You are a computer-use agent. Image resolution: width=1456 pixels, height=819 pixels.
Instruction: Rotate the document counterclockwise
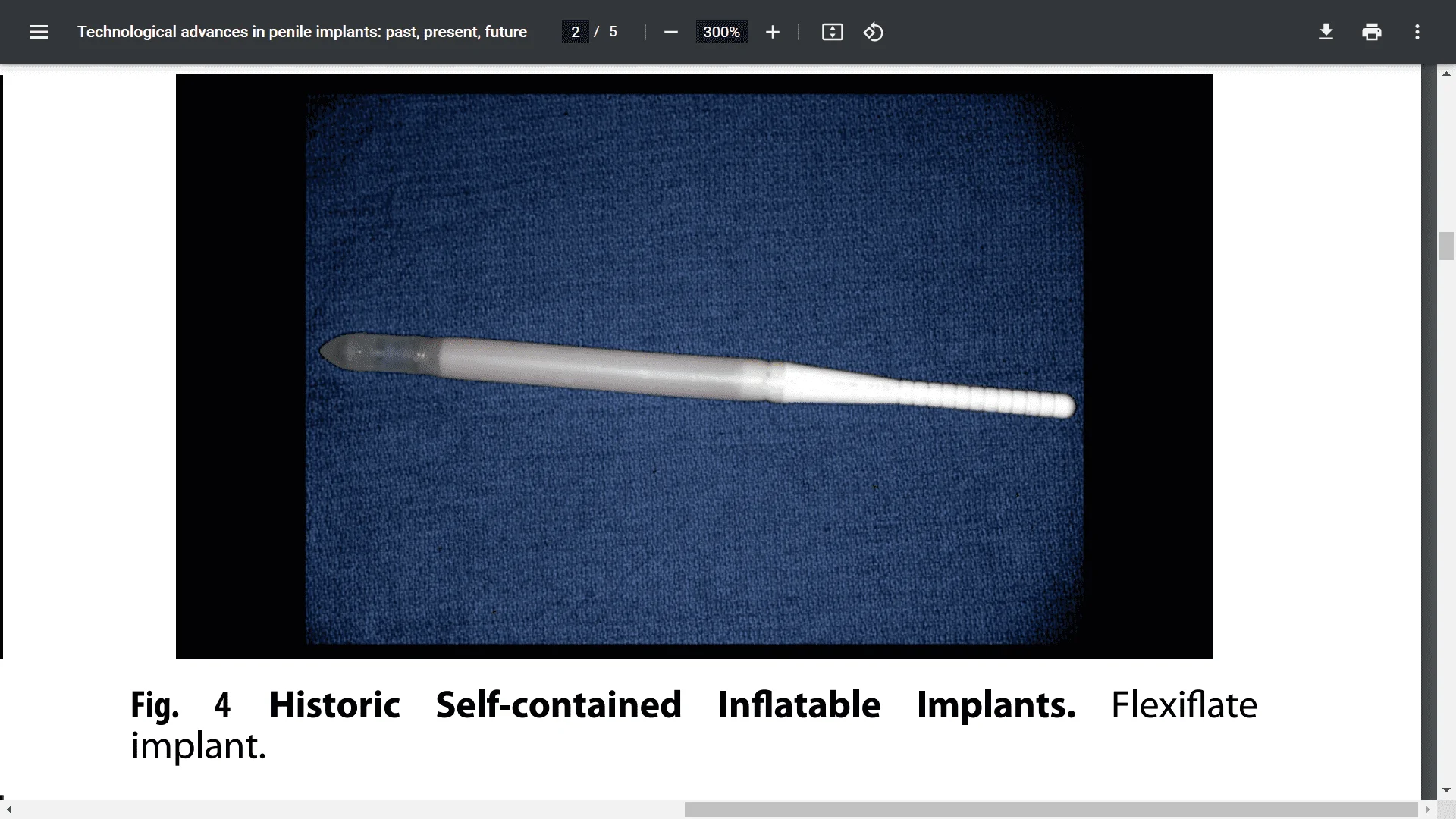(873, 32)
